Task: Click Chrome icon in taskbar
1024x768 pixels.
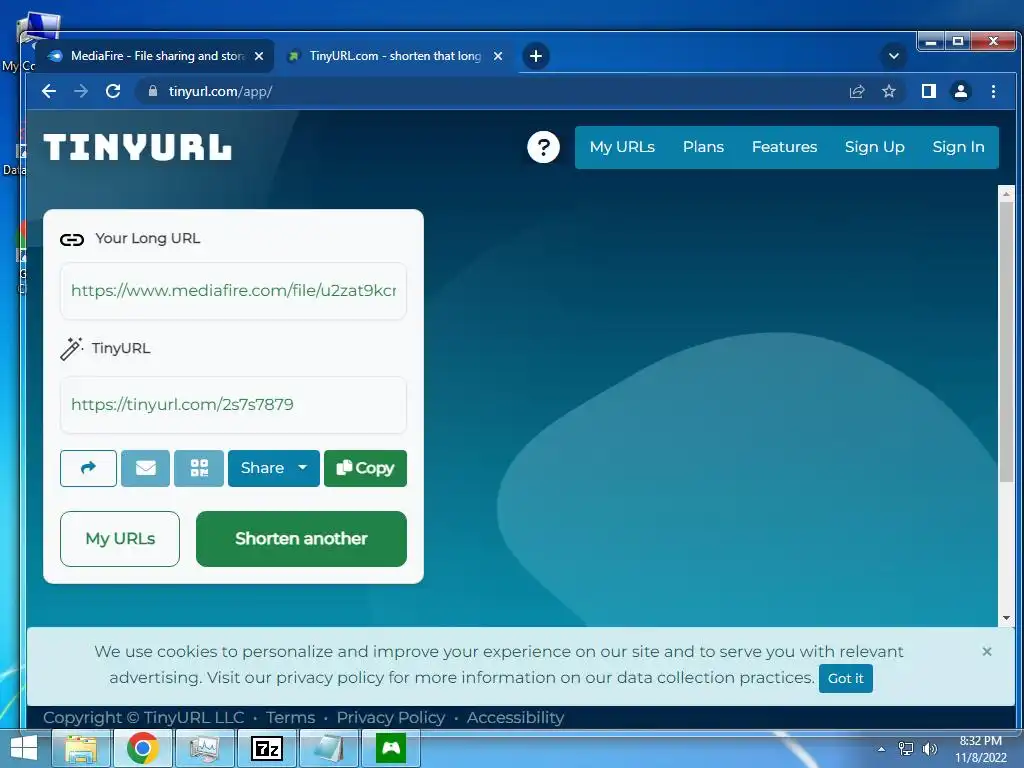Action: 143,748
